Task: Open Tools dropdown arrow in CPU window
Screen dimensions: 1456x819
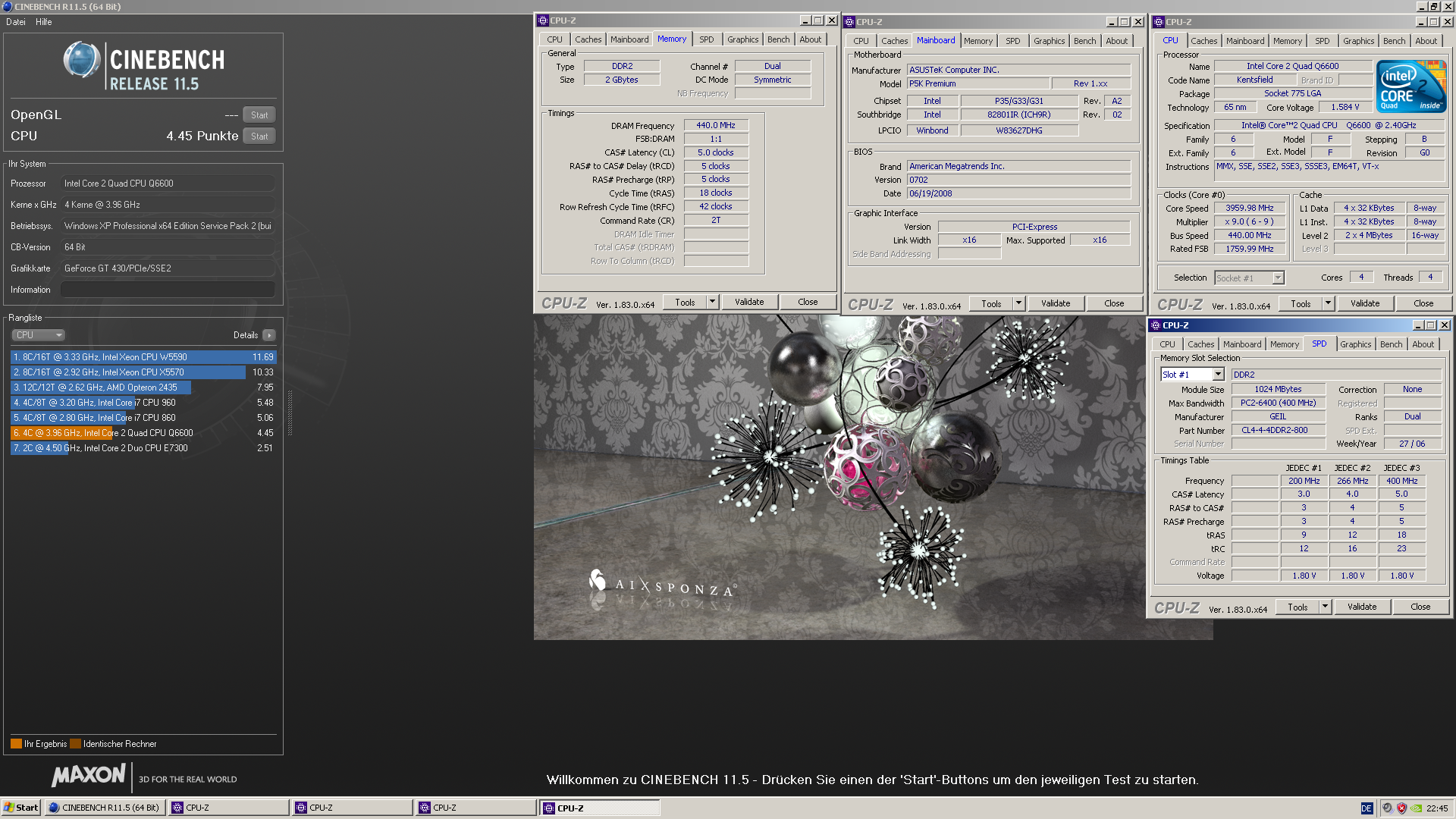Action: coord(1328,303)
